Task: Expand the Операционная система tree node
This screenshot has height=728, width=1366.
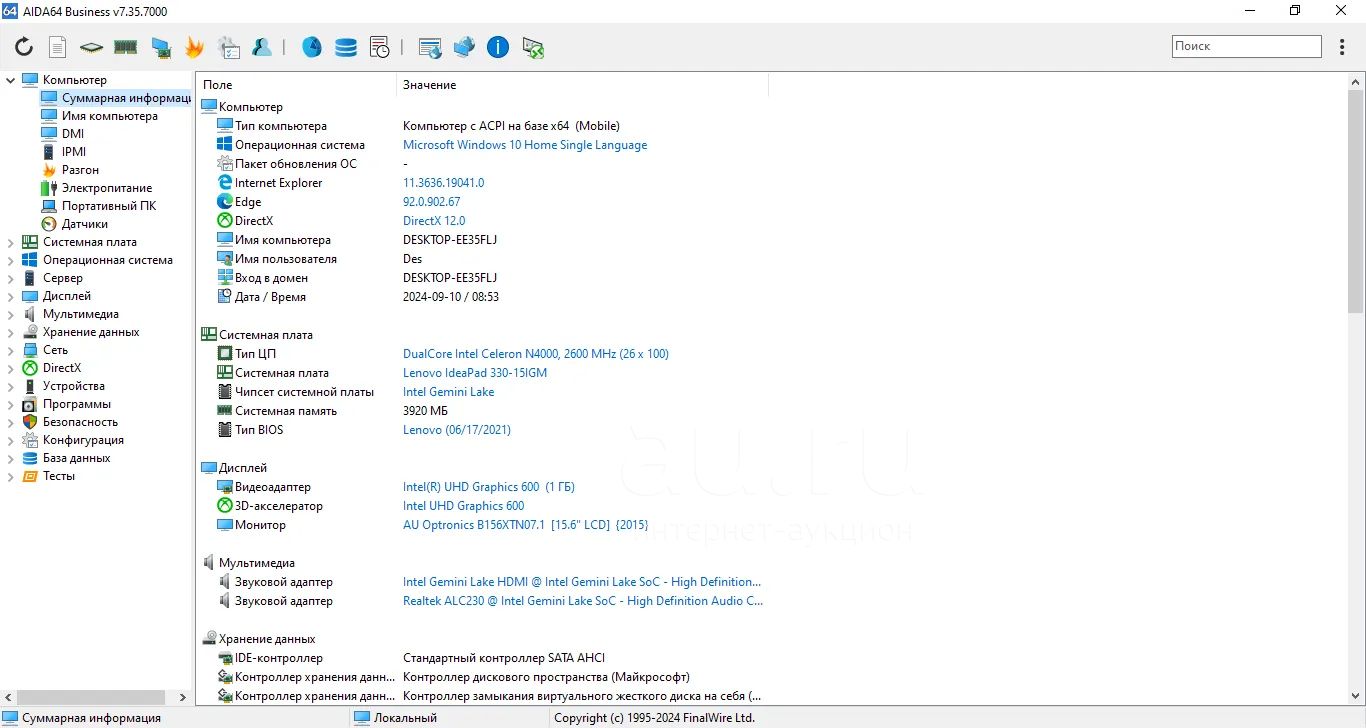Action: pyautogui.click(x=11, y=260)
